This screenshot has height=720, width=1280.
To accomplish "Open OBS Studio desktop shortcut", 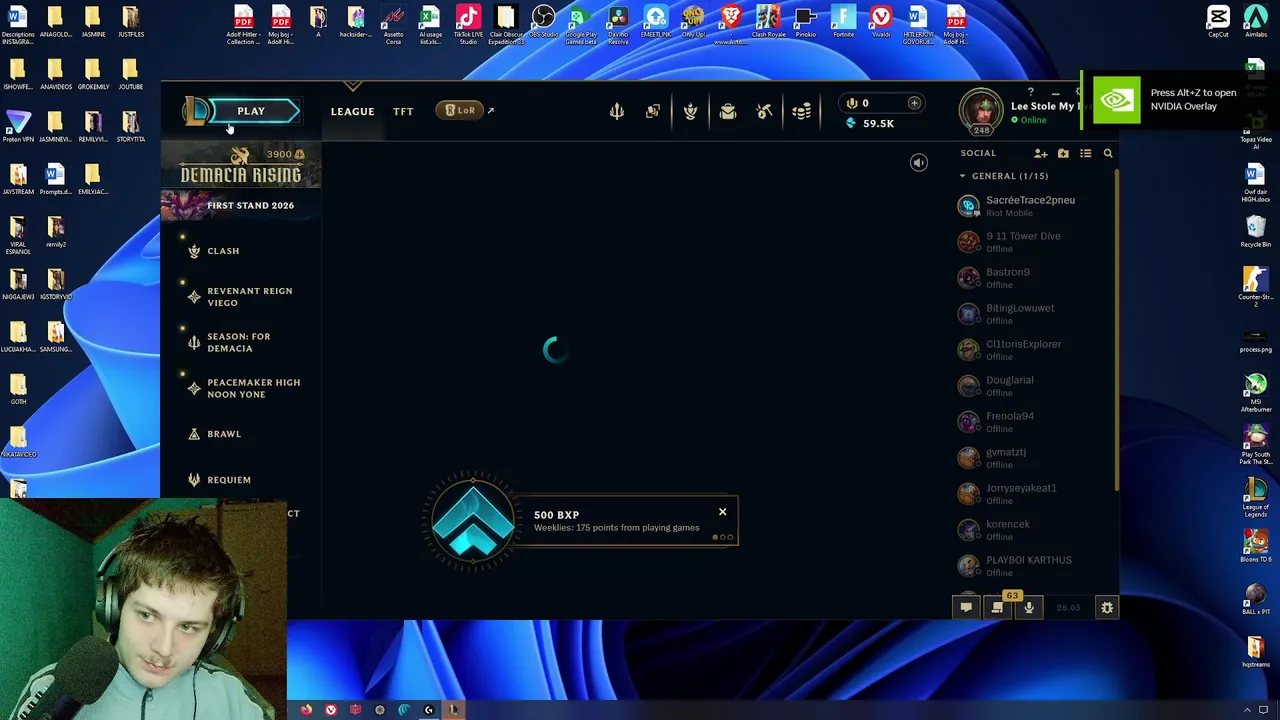I will click(x=543, y=24).
